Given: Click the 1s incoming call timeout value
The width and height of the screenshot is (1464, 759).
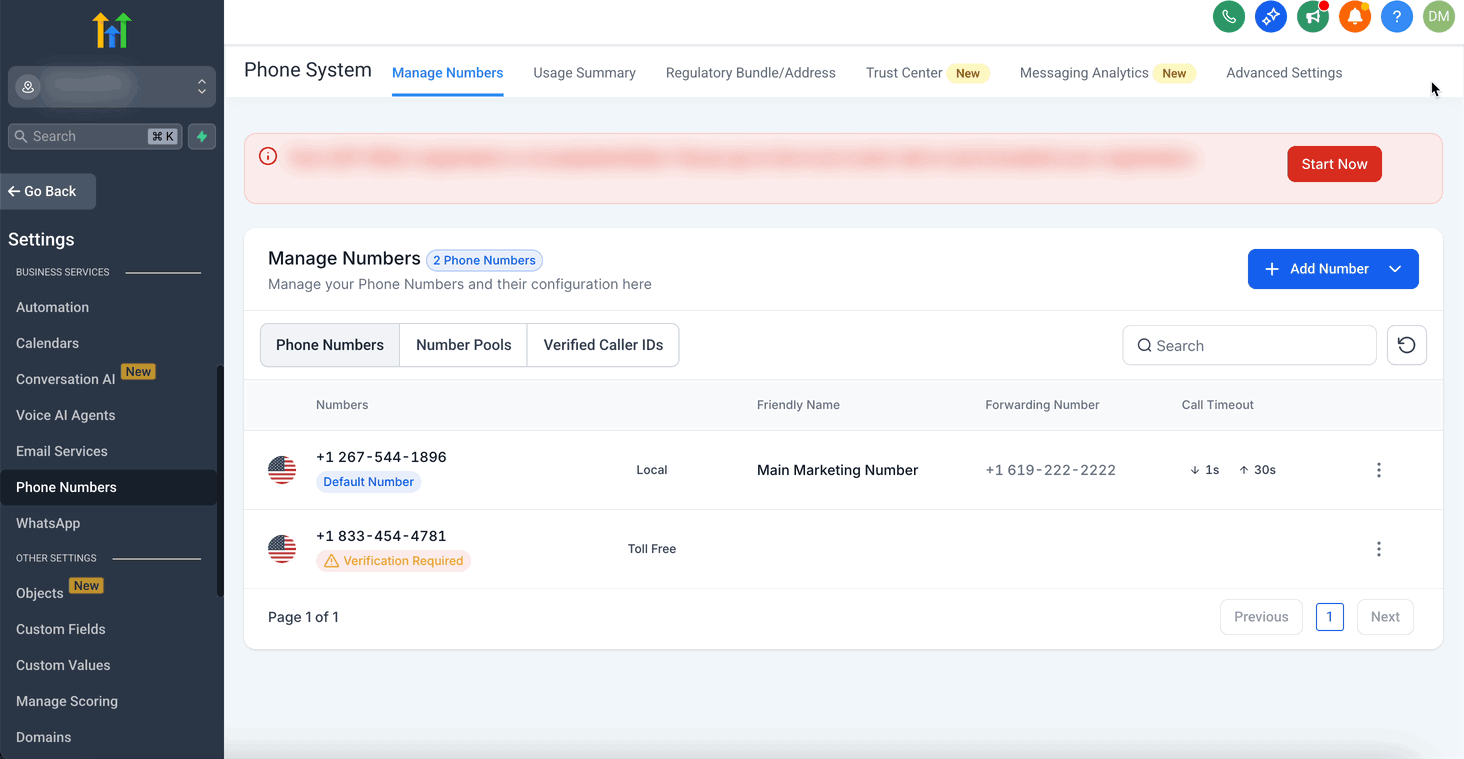Looking at the screenshot, I should [1204, 470].
